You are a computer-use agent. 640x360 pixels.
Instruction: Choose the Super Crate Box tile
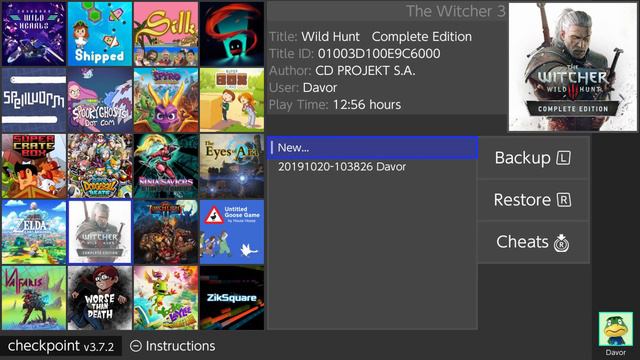[x=33, y=166]
